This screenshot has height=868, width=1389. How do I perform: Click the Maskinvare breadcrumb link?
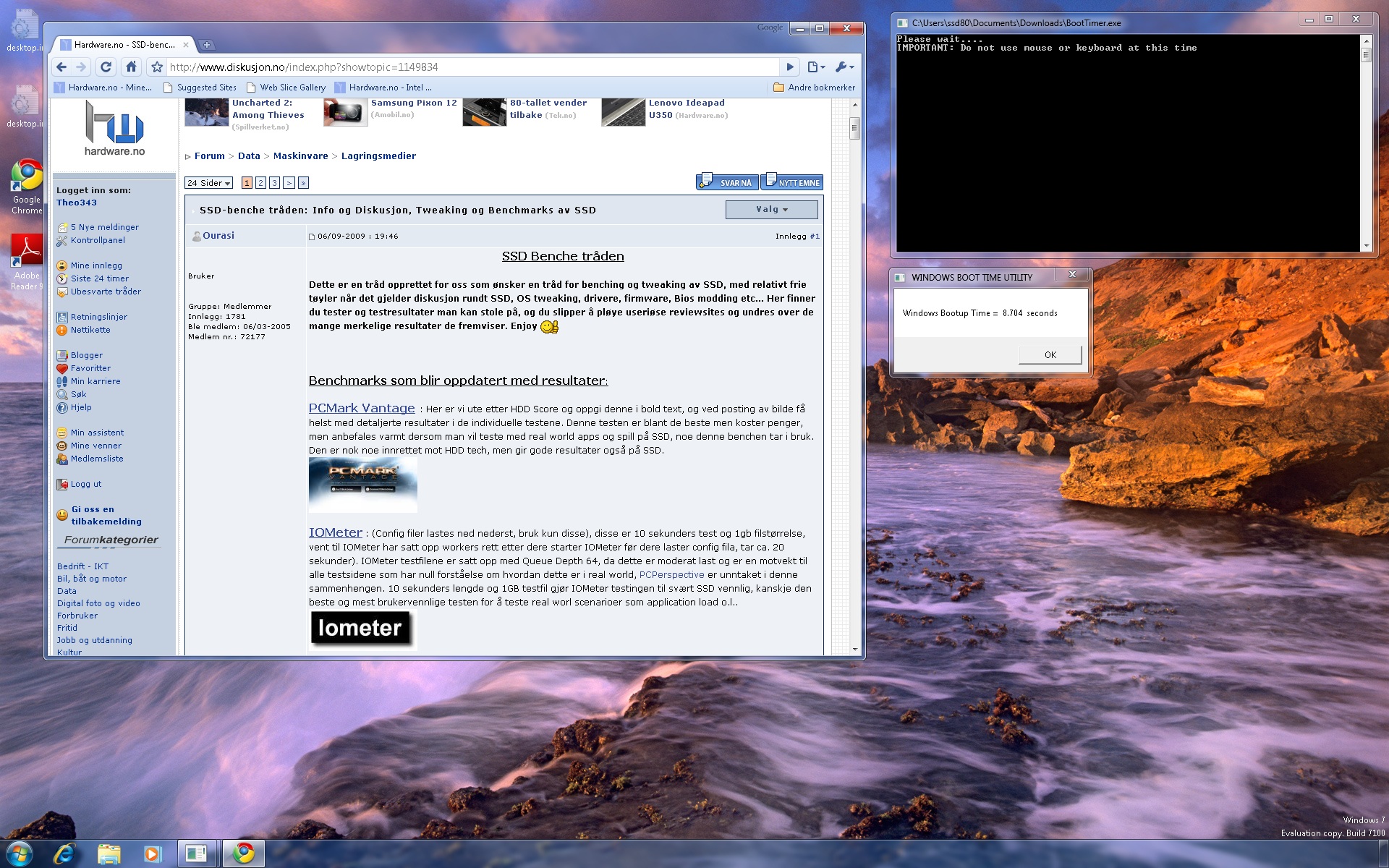pyautogui.click(x=300, y=156)
